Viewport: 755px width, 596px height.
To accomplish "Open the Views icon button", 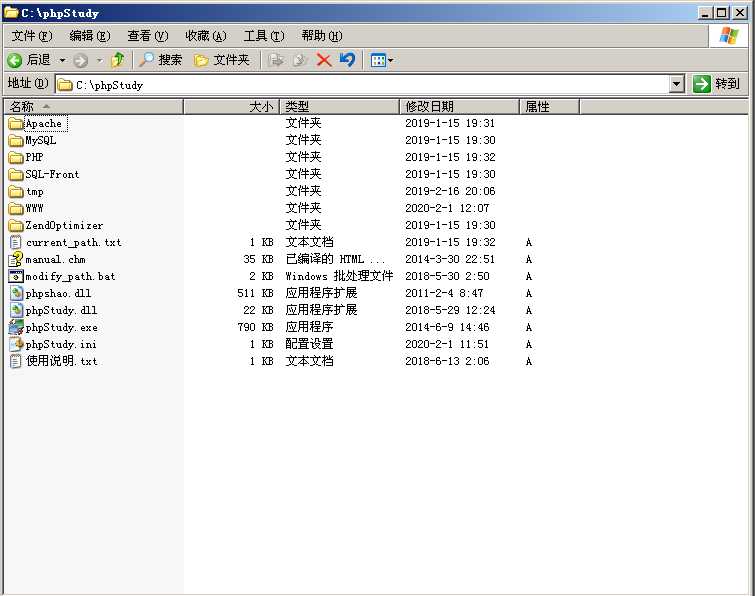I will point(378,60).
